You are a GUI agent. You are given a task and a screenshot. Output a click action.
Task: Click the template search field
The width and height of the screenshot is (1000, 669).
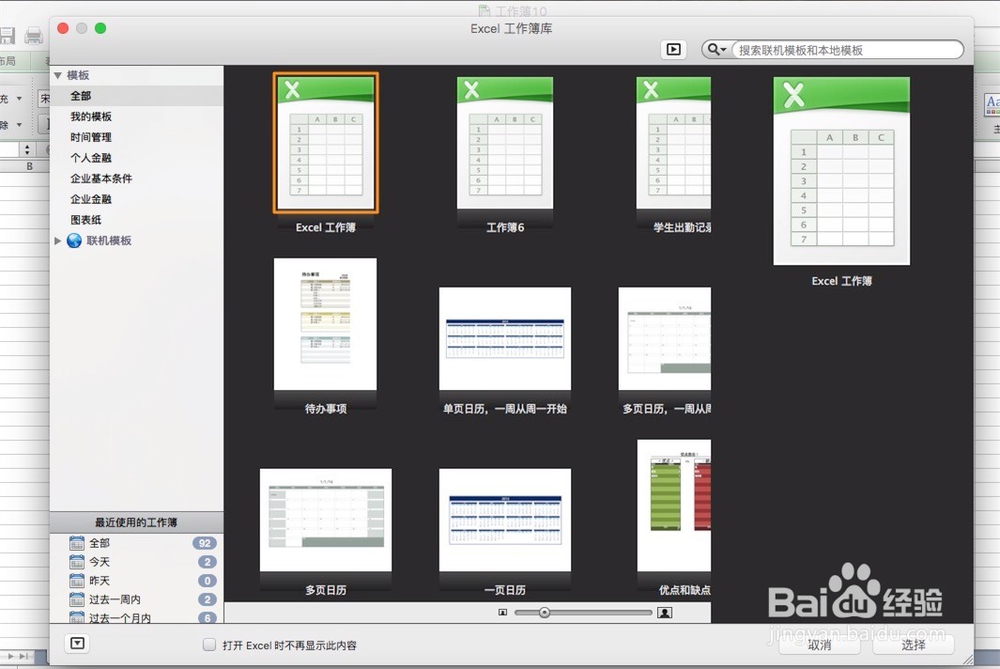(x=847, y=50)
